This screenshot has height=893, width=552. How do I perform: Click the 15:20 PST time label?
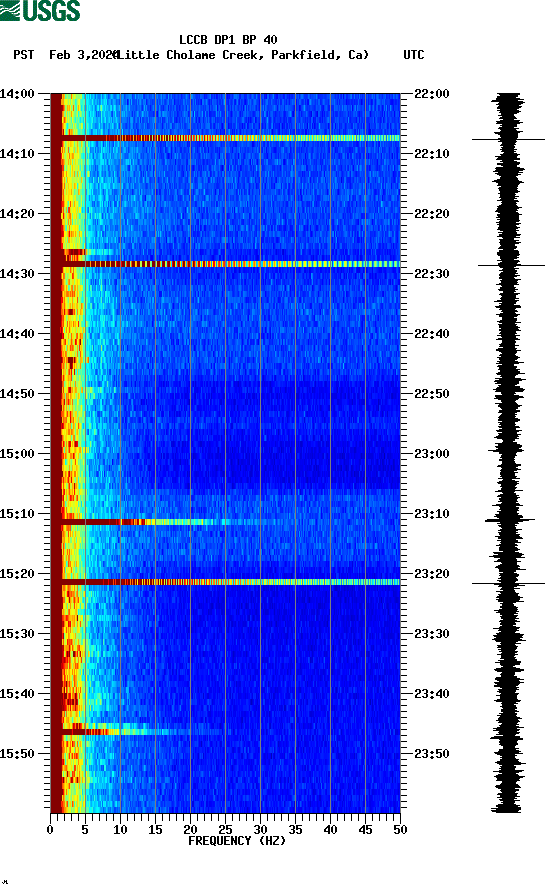[x=17, y=574]
